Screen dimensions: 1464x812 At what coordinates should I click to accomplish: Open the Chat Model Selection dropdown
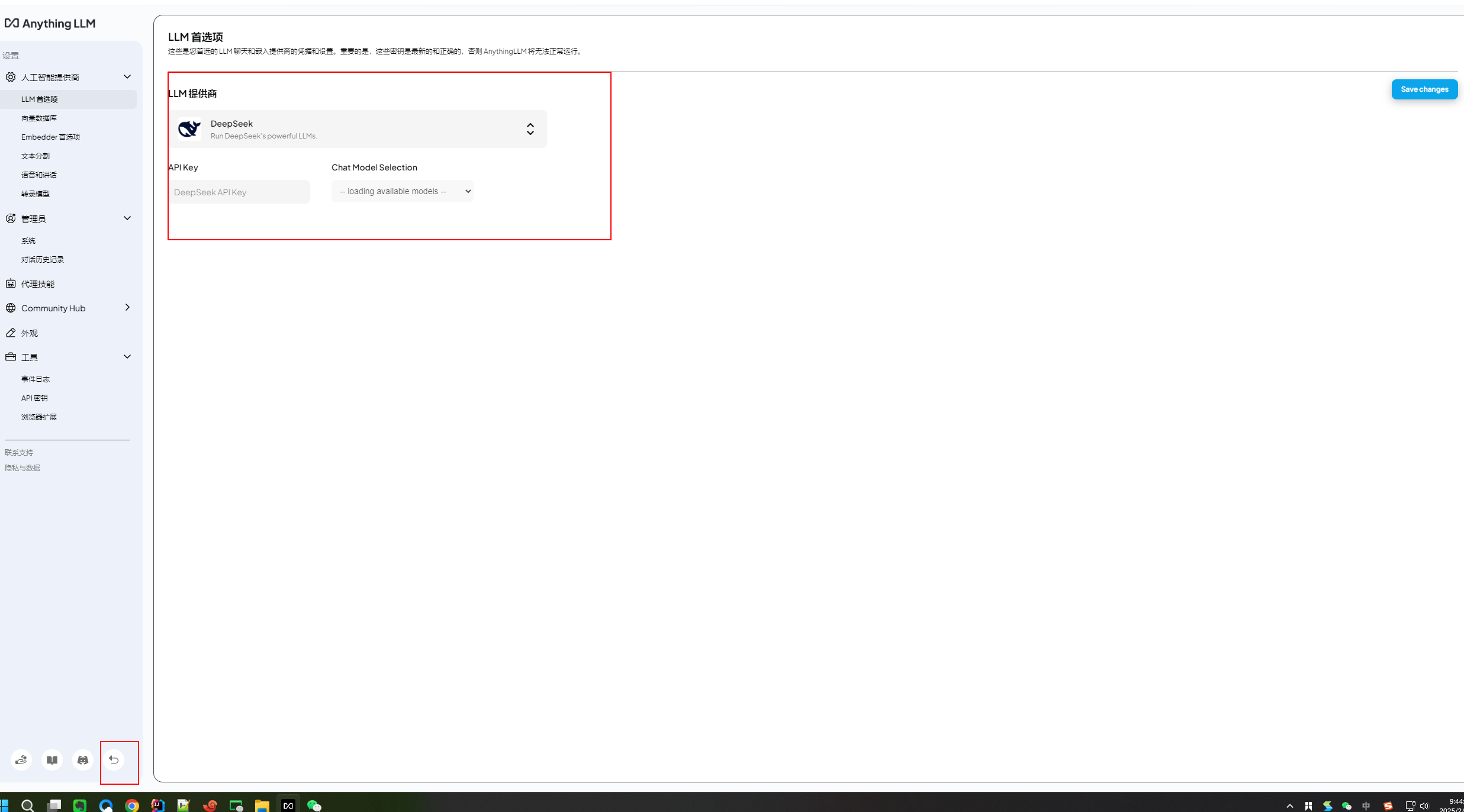click(402, 191)
